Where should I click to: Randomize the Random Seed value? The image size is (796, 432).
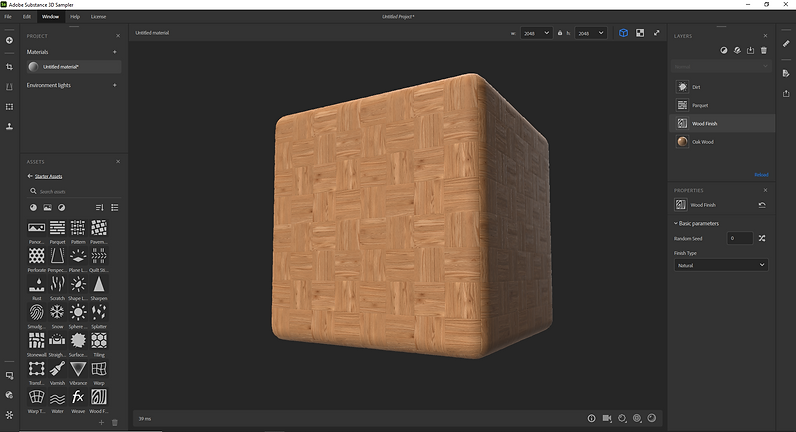(762, 238)
